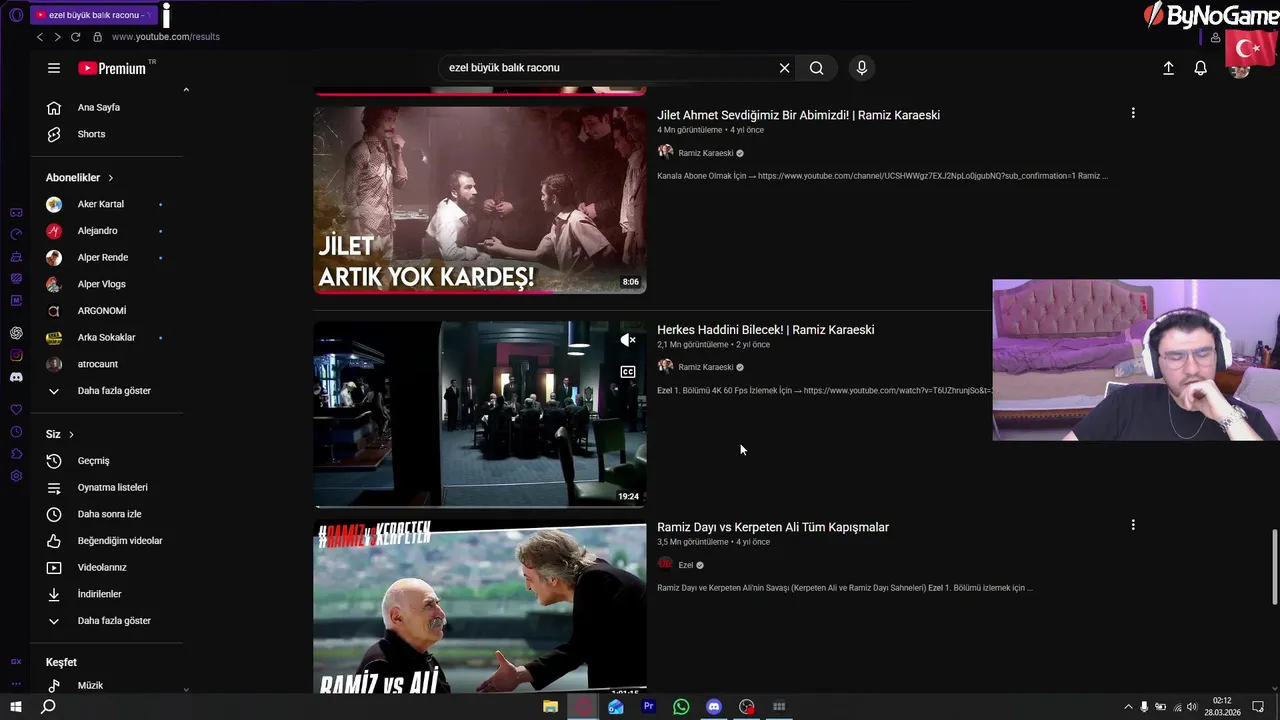Open the Opera GX main menu logo

(x=16, y=15)
